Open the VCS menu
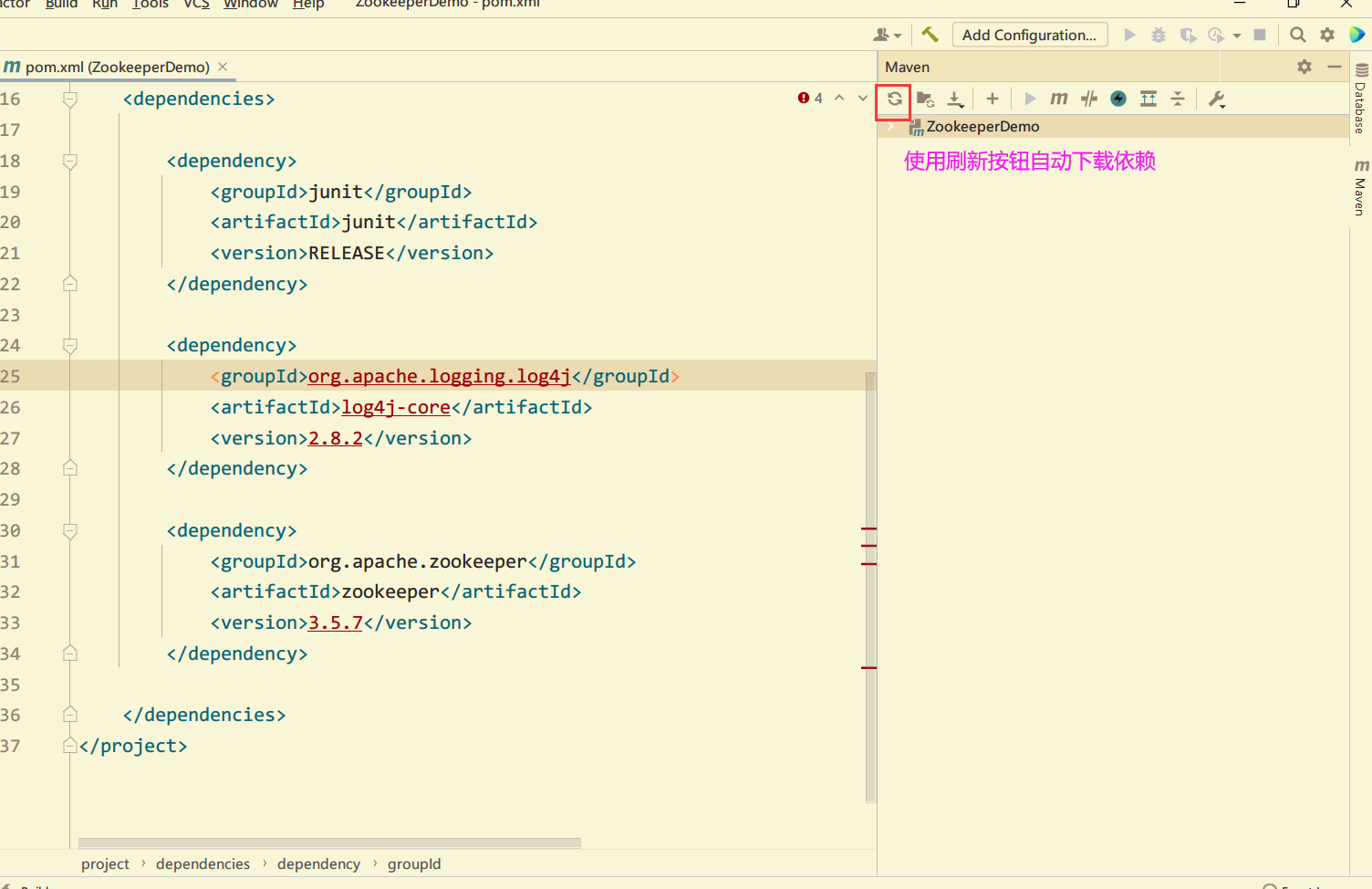 pyautogui.click(x=196, y=4)
